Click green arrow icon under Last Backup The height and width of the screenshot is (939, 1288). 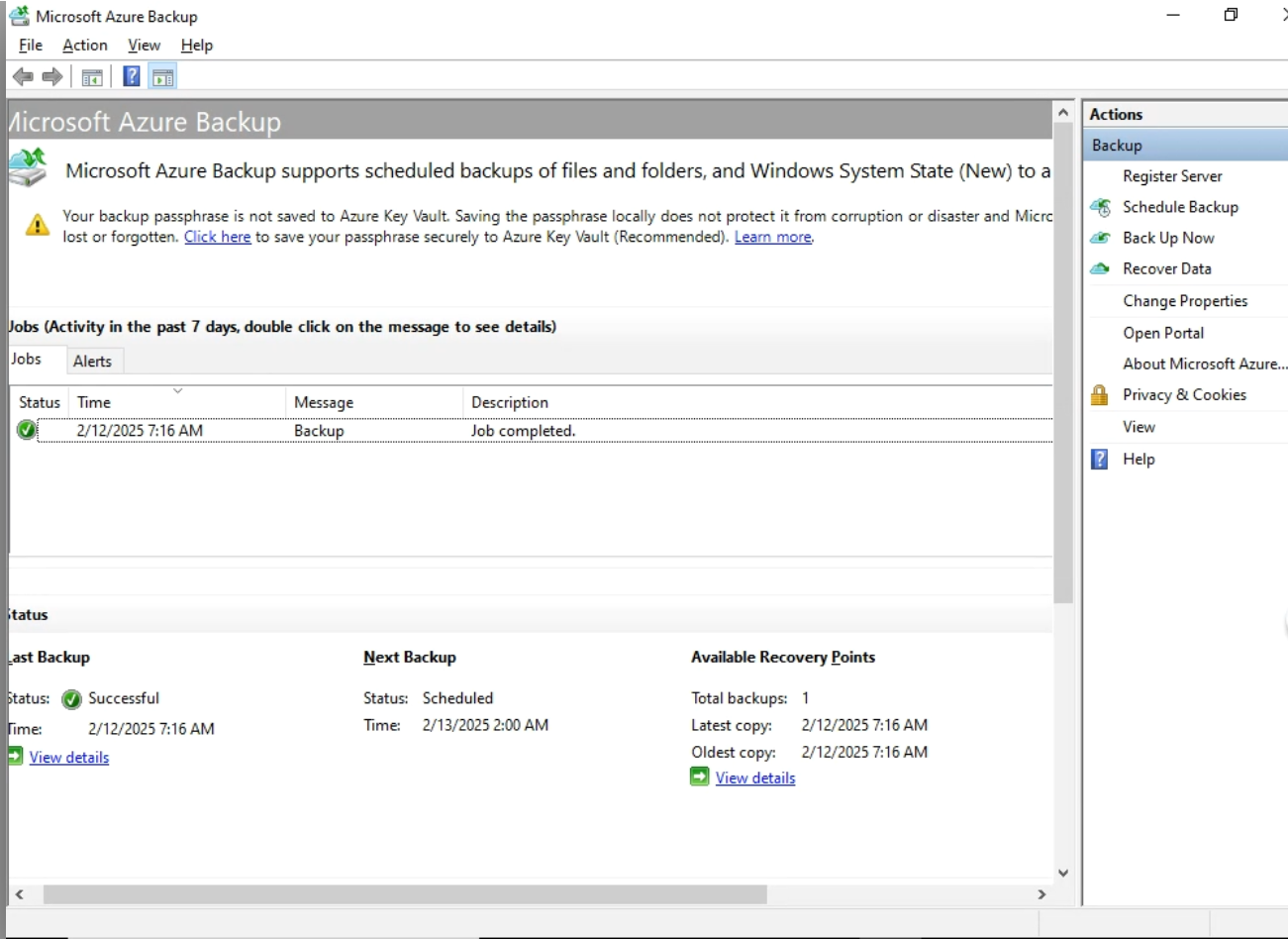click(15, 756)
